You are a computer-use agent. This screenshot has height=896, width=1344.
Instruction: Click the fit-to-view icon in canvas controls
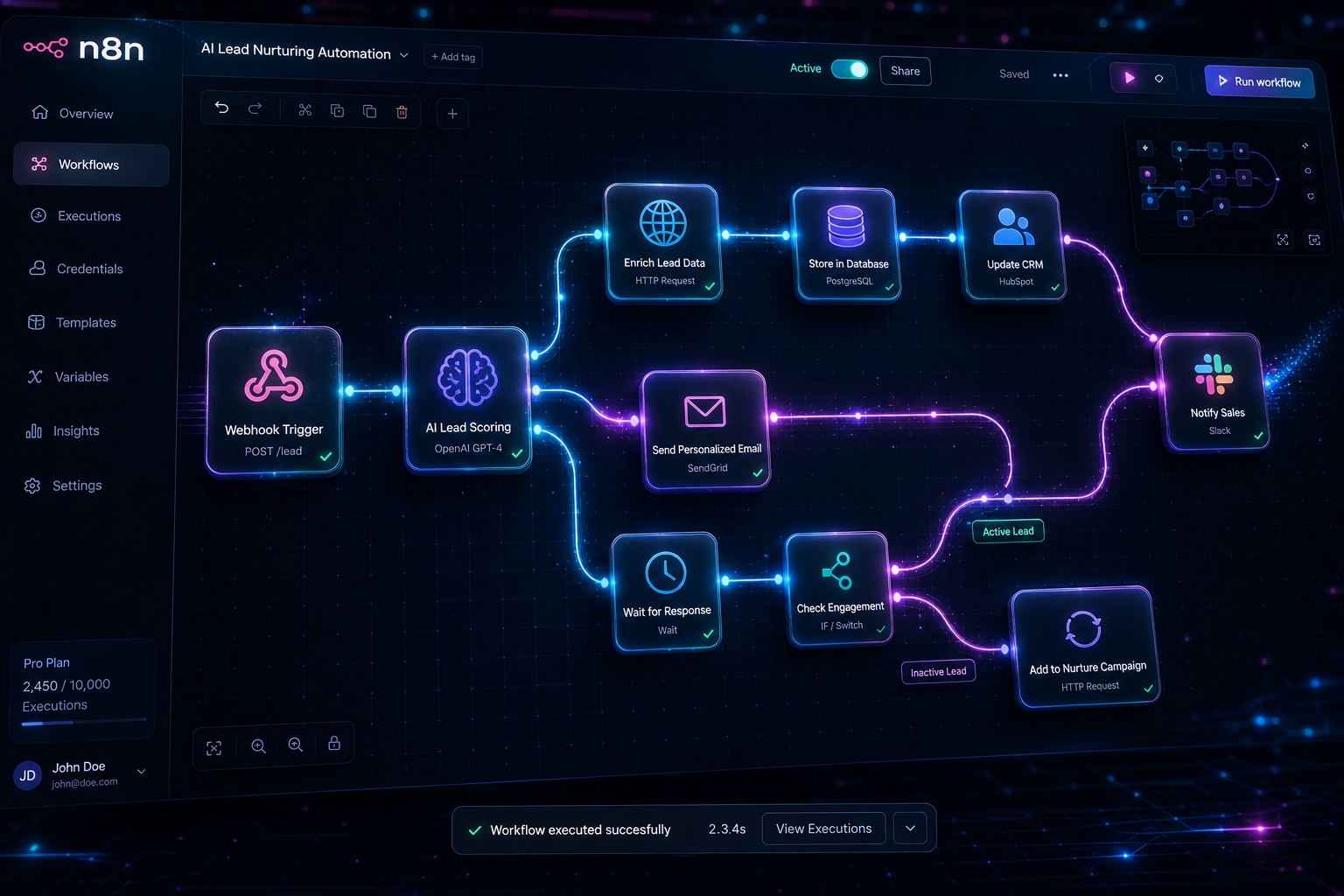(214, 748)
